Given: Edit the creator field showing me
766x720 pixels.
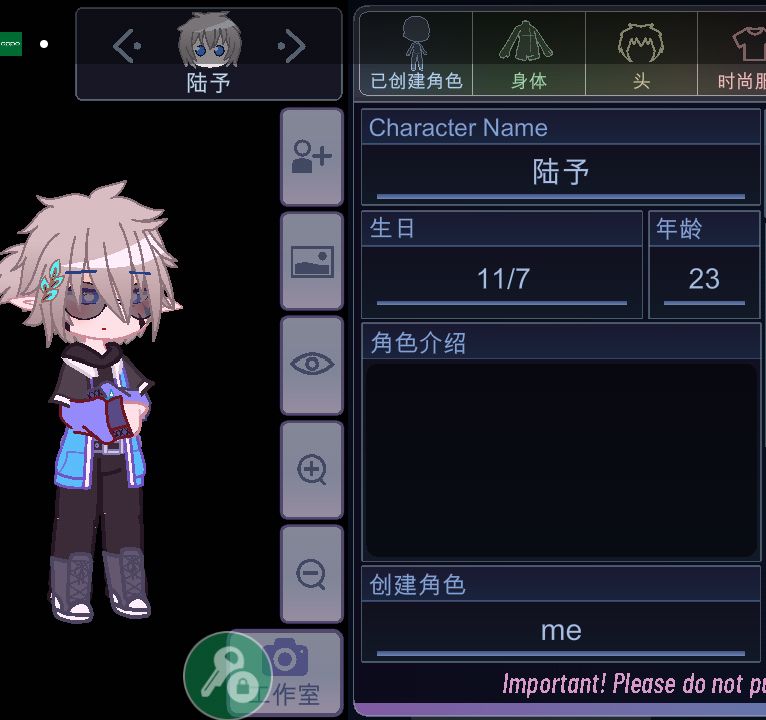Looking at the screenshot, I should [x=560, y=631].
